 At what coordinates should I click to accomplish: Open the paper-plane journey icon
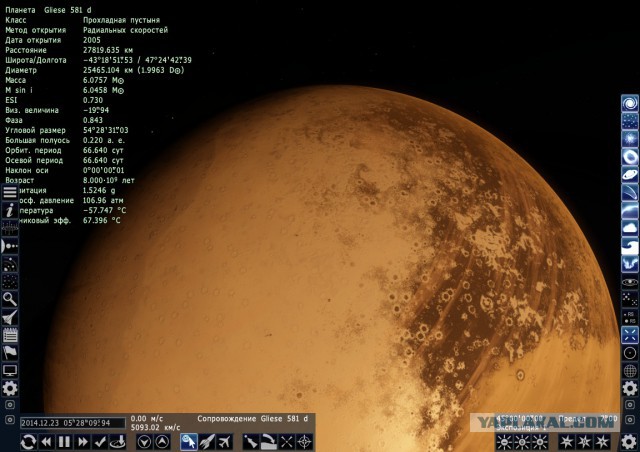pyautogui.click(x=10, y=317)
